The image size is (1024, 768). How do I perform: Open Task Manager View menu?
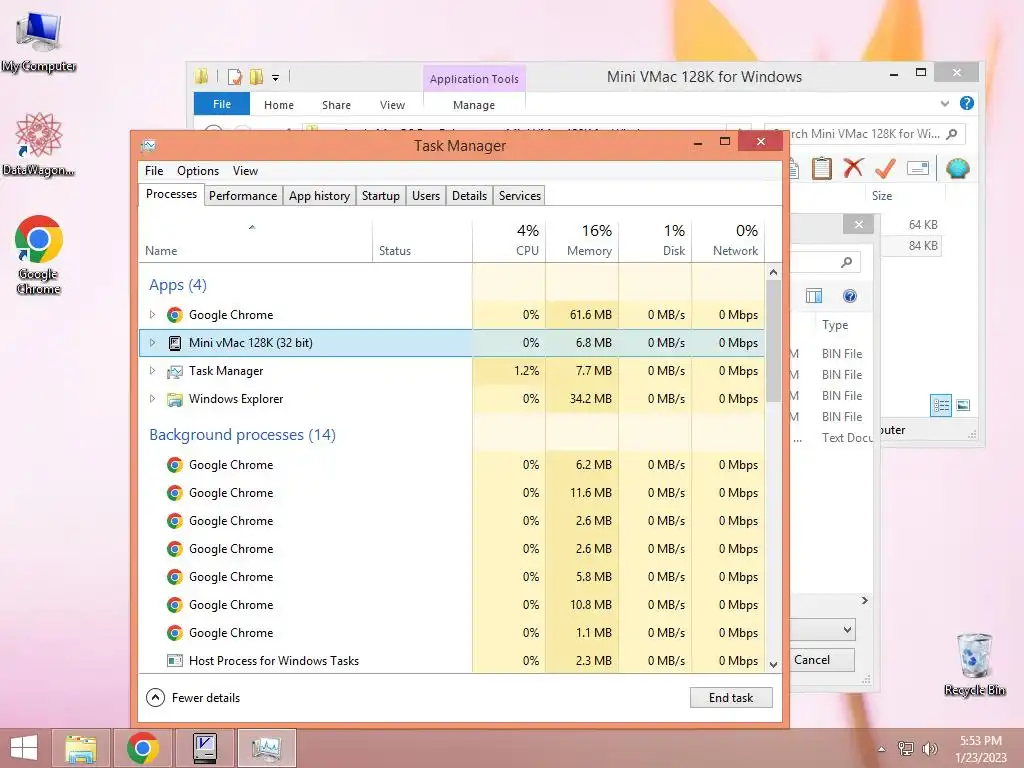point(245,170)
